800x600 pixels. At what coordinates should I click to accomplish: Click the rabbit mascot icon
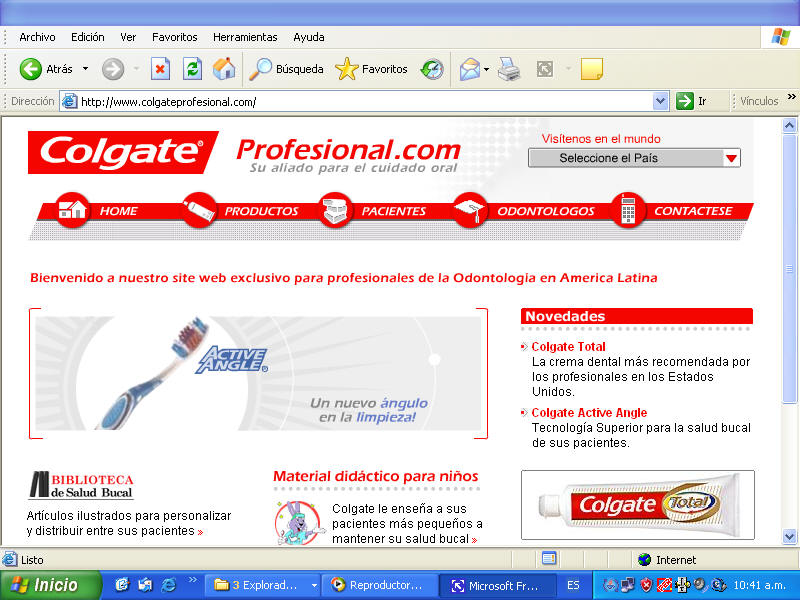point(298,522)
